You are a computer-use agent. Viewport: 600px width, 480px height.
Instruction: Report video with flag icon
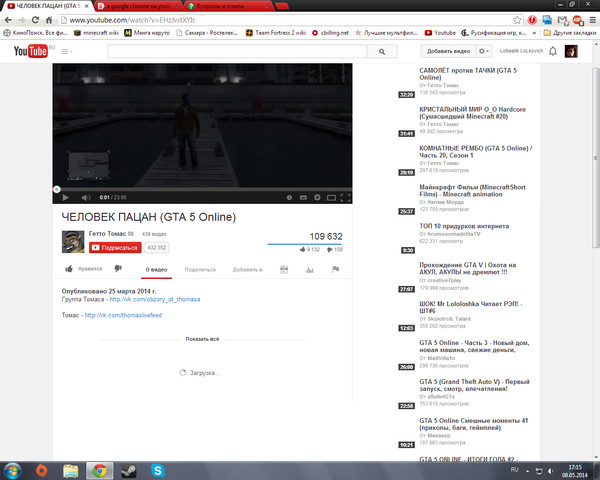pyautogui.click(x=335, y=269)
